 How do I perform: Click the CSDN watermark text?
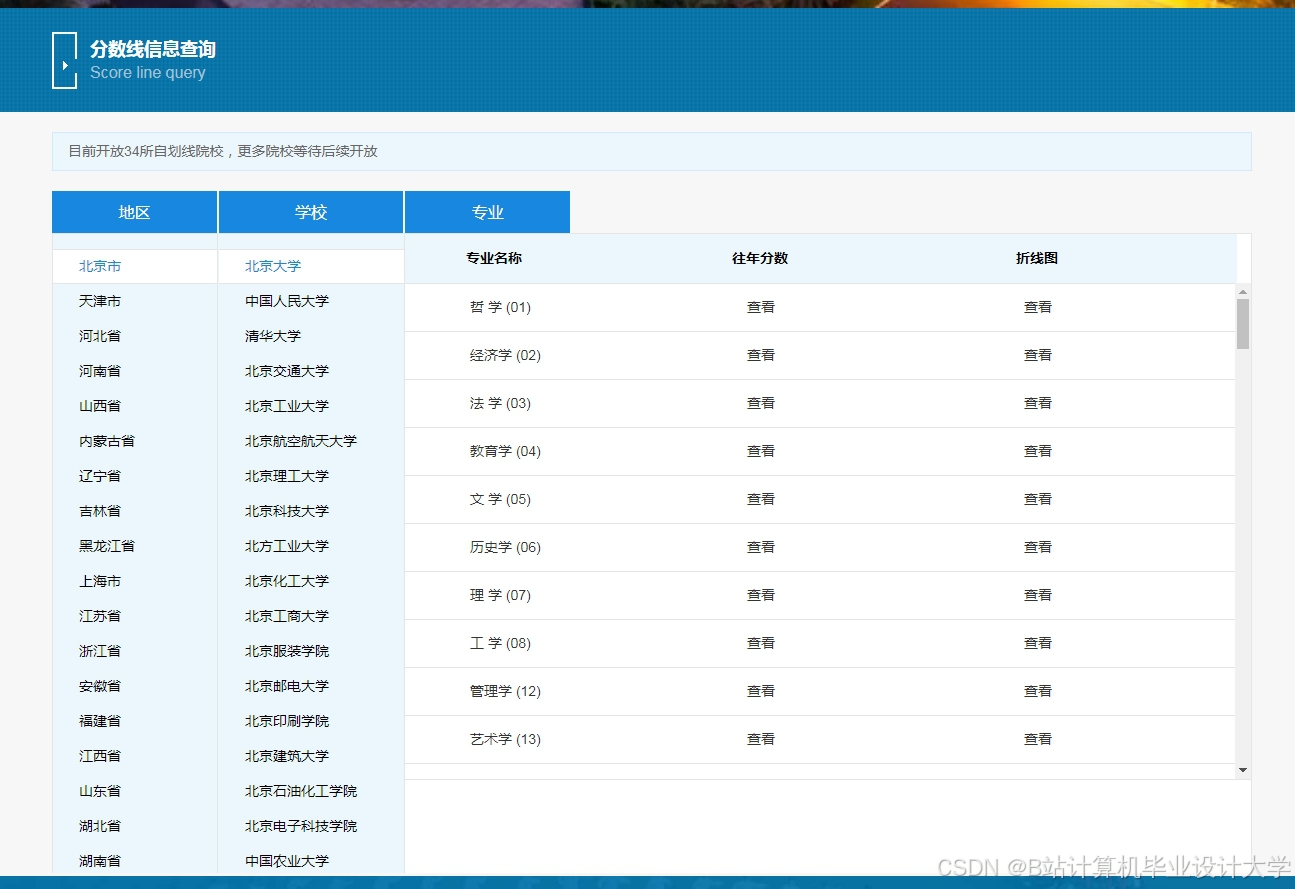click(x=1110, y=867)
